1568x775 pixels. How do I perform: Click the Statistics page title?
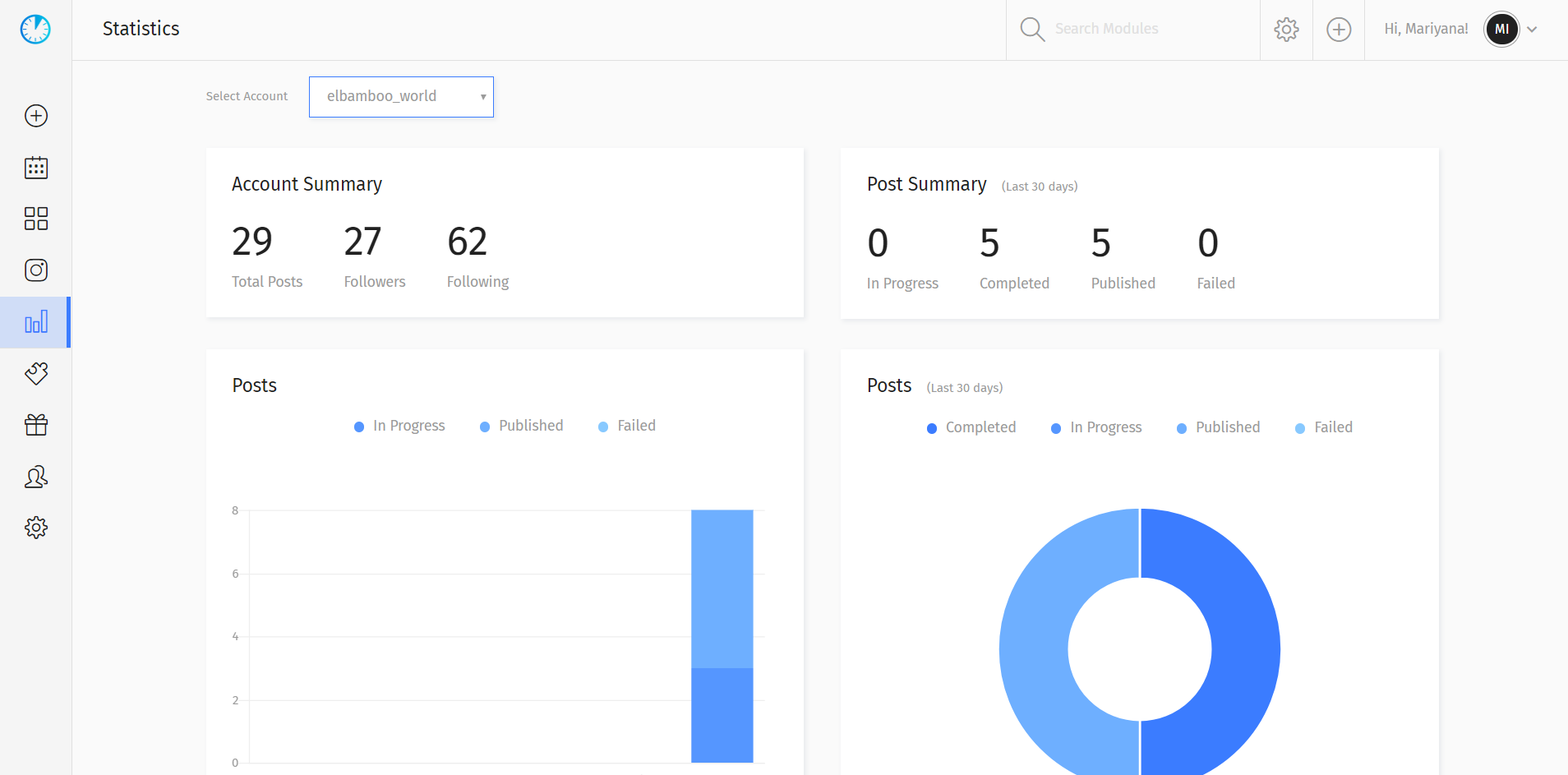pos(141,29)
